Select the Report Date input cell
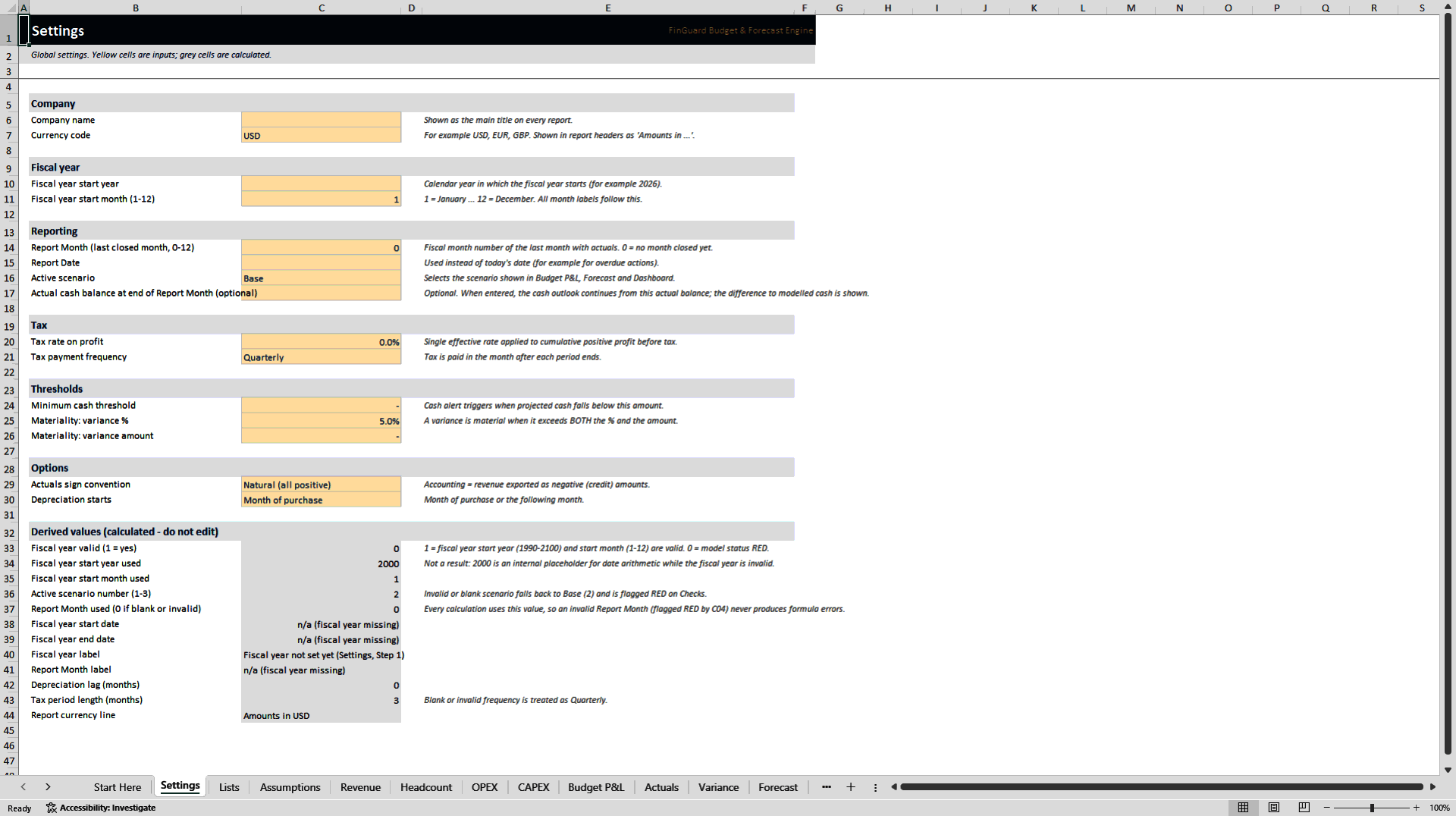This screenshot has width=1456, height=816. [x=321, y=262]
